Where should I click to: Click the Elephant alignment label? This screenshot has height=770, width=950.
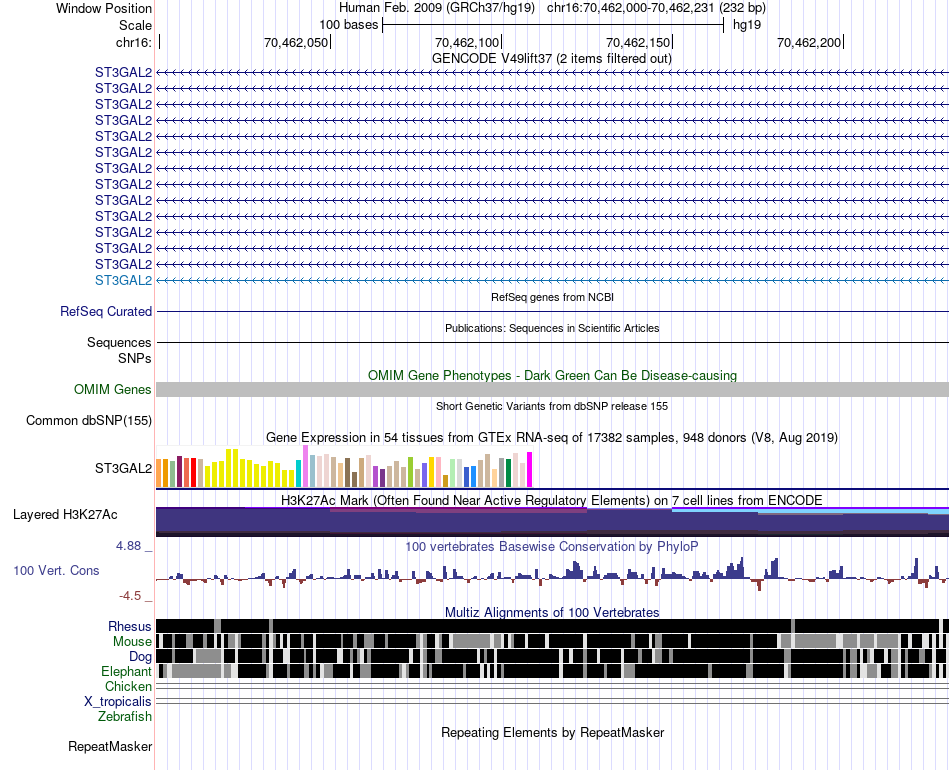(x=126, y=671)
